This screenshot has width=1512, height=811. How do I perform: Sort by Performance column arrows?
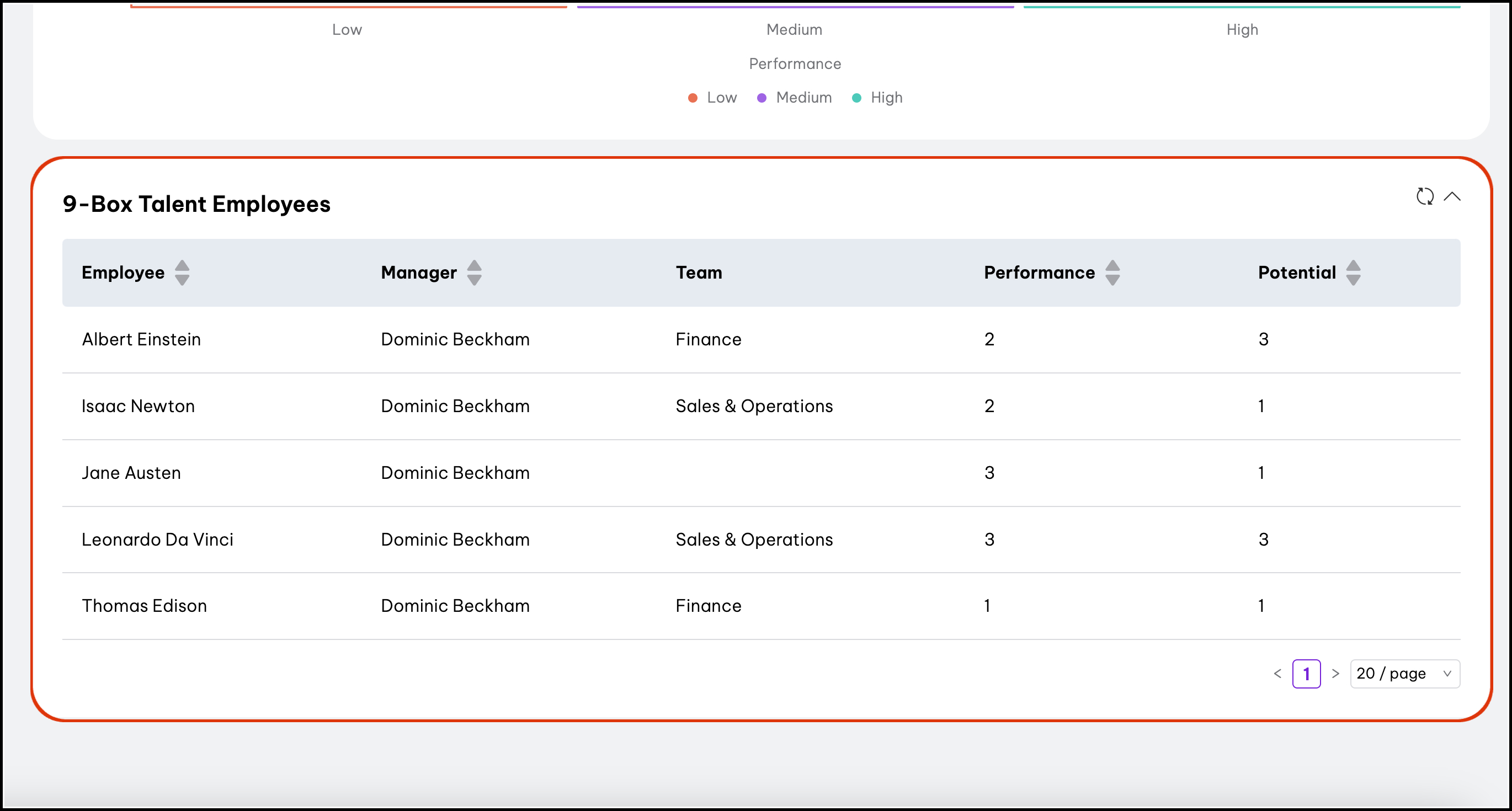[x=1112, y=273]
